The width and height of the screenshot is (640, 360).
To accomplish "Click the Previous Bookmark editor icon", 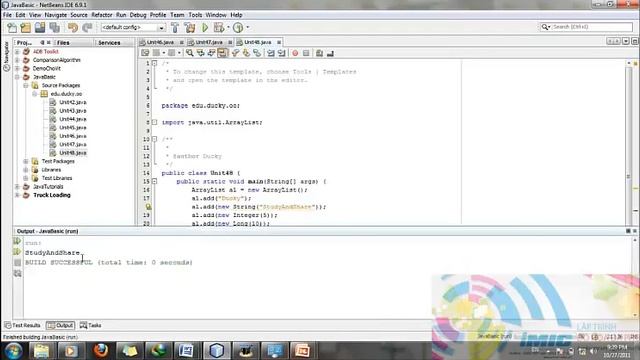I will click(x=235, y=53).
